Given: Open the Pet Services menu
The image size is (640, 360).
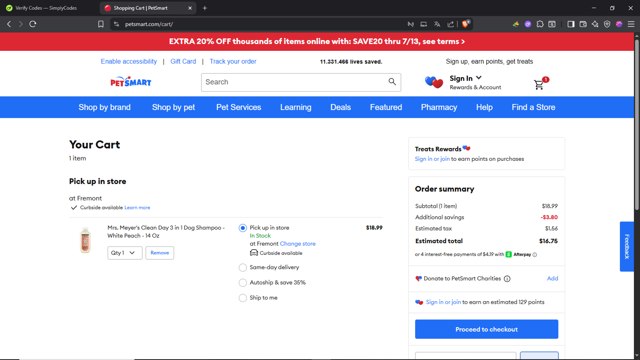Looking at the screenshot, I should coord(238,107).
